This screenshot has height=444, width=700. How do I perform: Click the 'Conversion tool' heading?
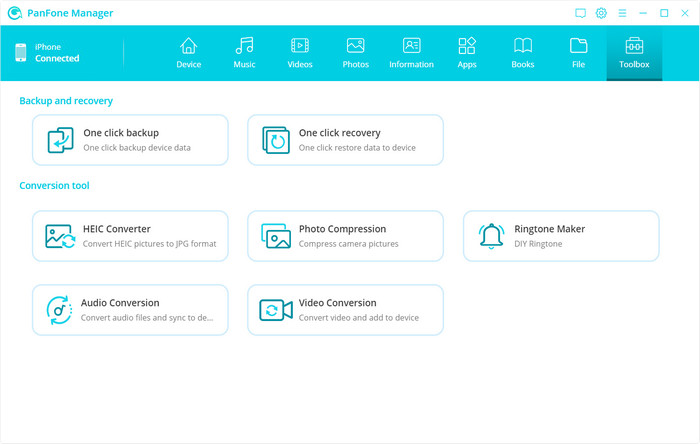tap(54, 186)
